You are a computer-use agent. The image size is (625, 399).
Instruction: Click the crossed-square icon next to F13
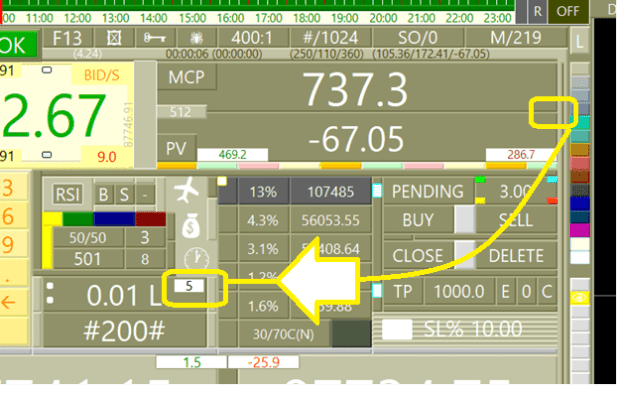(114, 38)
